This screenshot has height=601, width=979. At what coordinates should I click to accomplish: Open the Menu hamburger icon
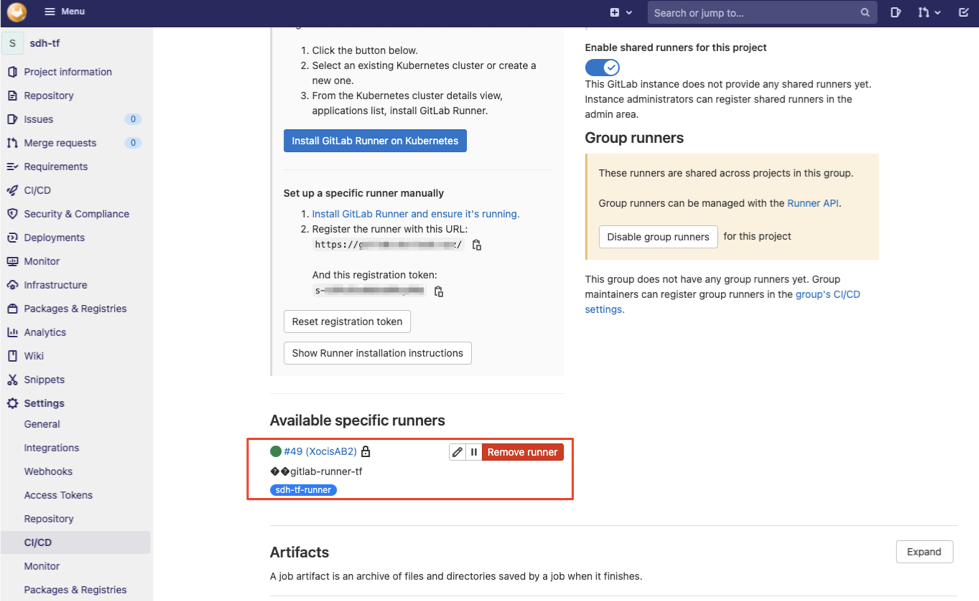(50, 12)
